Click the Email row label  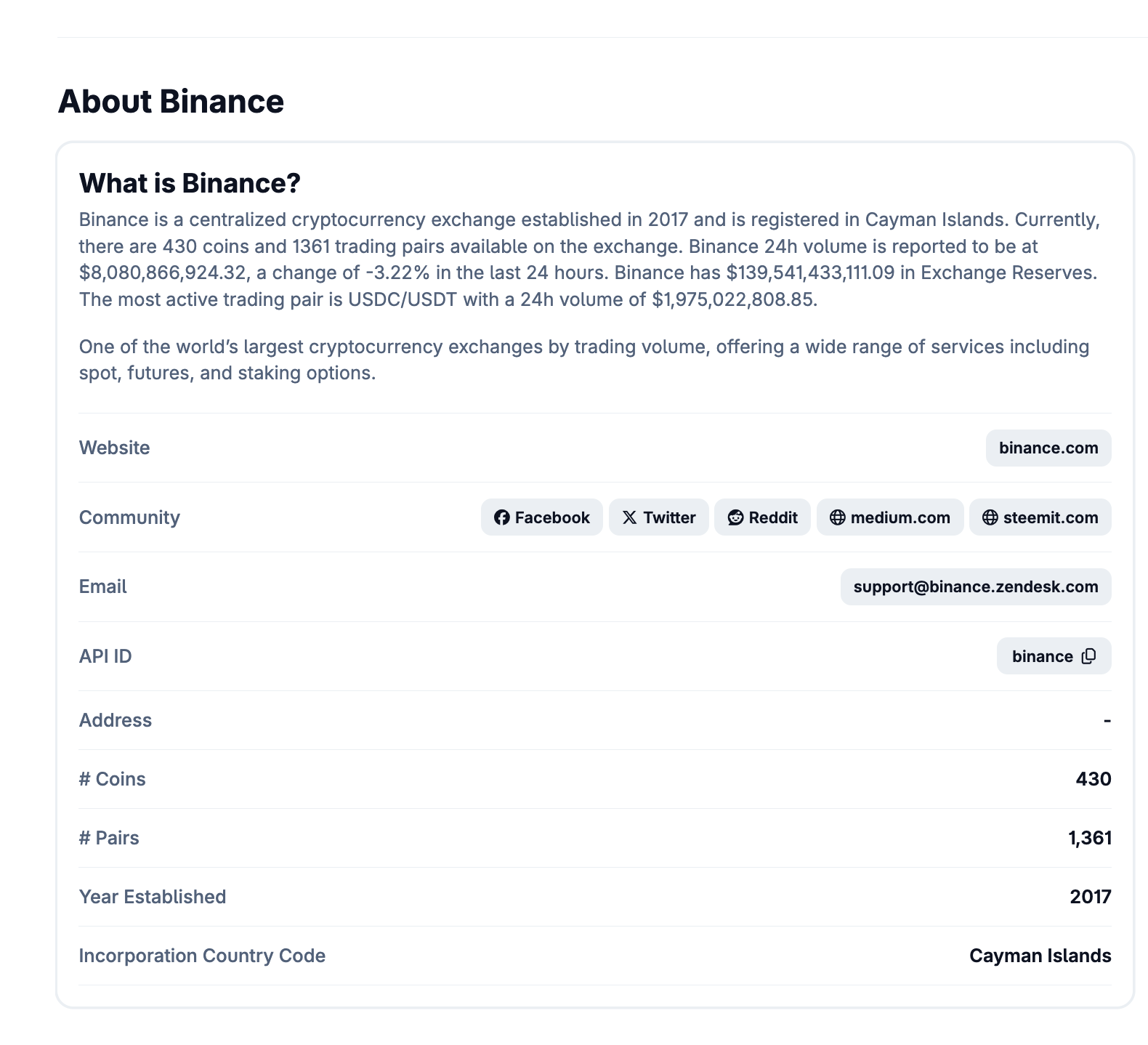103,586
